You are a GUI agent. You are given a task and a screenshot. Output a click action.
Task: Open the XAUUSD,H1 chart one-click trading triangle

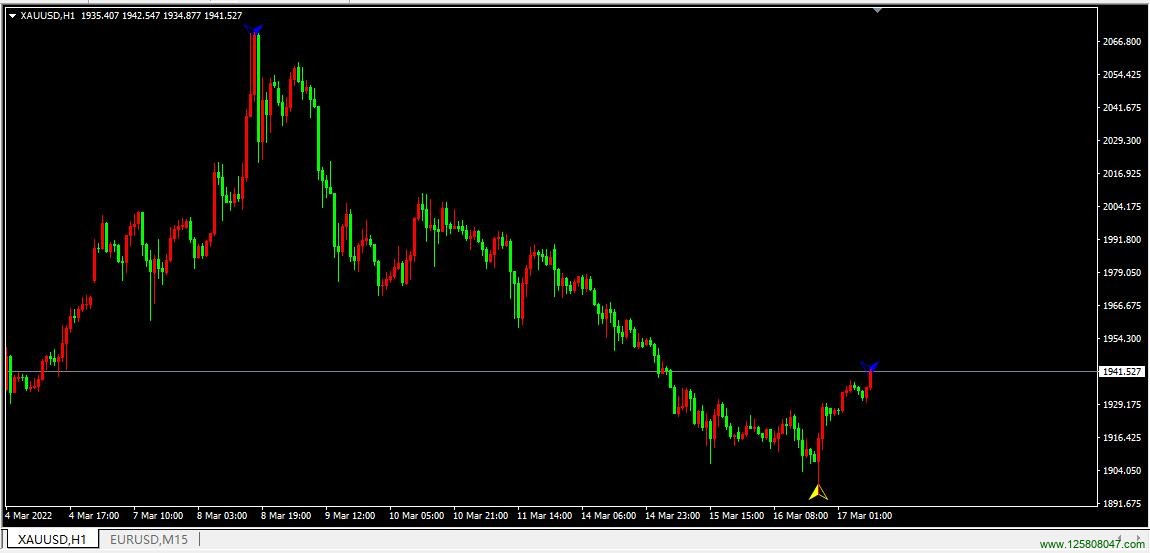(x=12, y=15)
